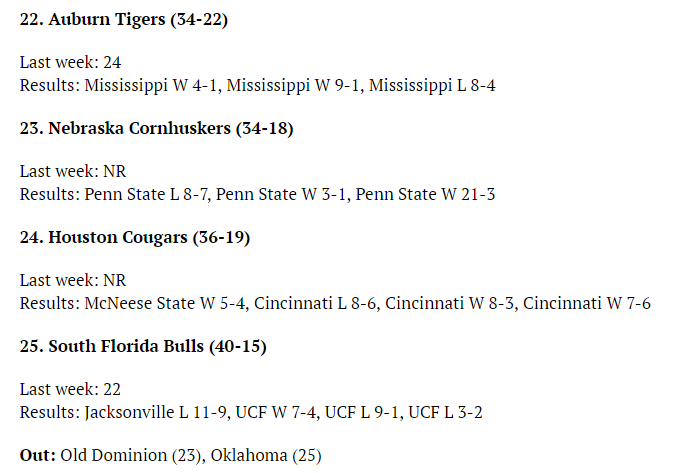Screen dimensions: 691x473
Task: Click the Cincinnati W 7-6 result
Action: tap(587, 303)
